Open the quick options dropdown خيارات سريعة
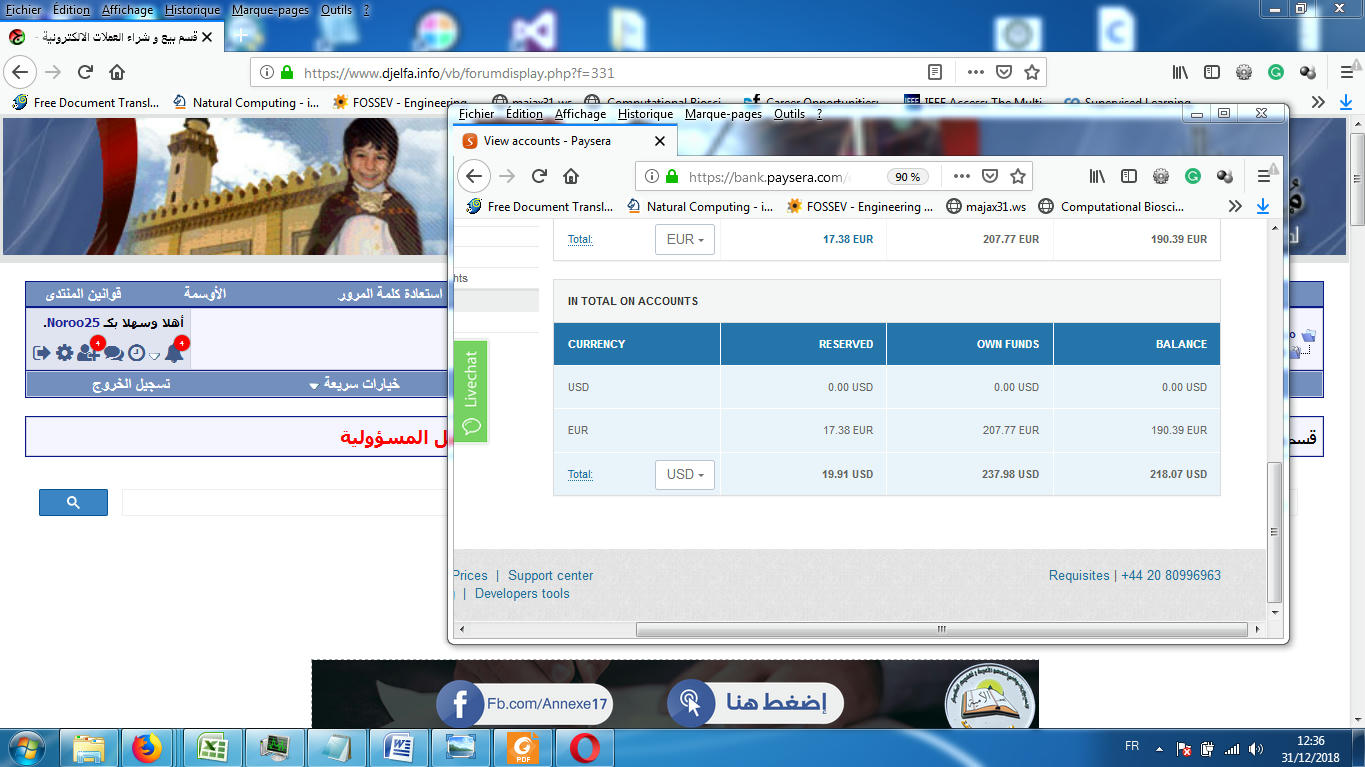The height and width of the screenshot is (767, 1365). point(355,384)
